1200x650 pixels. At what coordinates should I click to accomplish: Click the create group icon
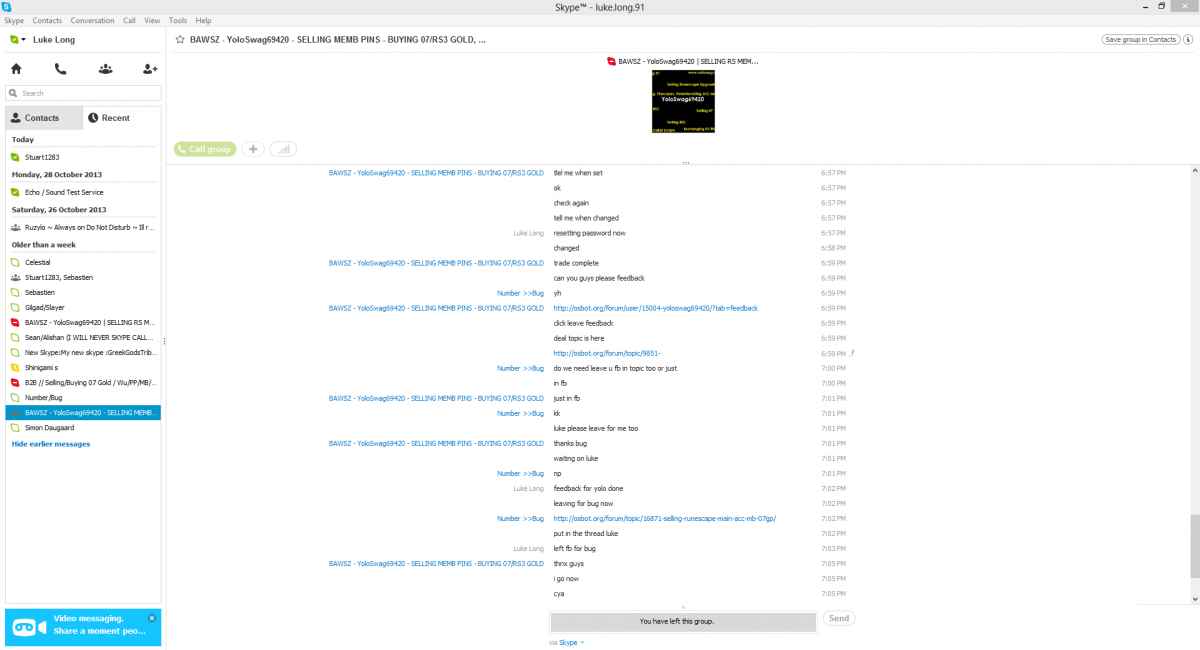click(105, 69)
